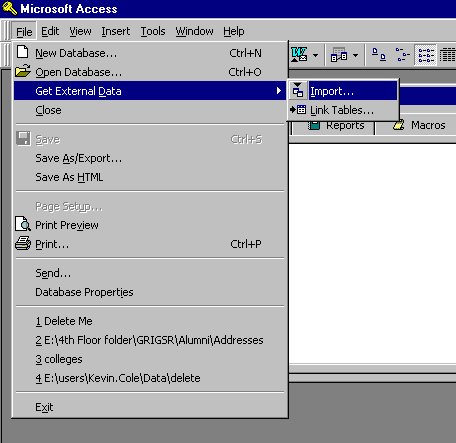Open the Window menu
This screenshot has height=443, width=456.
(x=194, y=31)
